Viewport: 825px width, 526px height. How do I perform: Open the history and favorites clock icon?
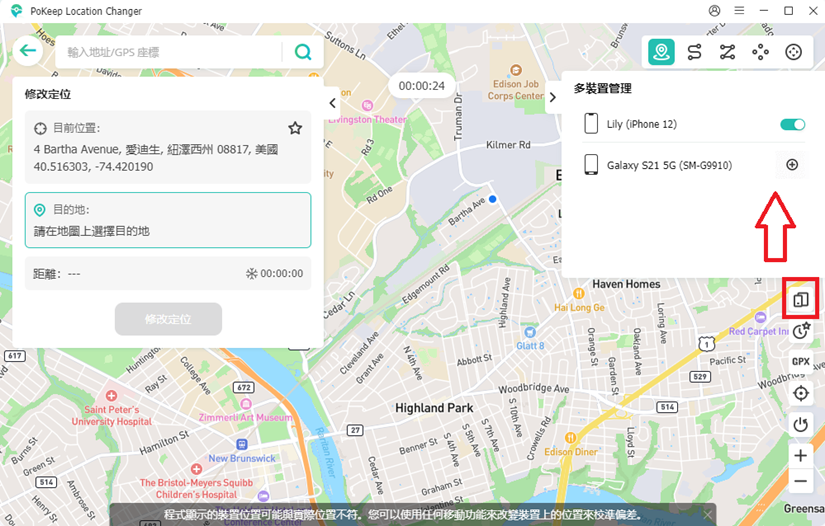click(801, 330)
